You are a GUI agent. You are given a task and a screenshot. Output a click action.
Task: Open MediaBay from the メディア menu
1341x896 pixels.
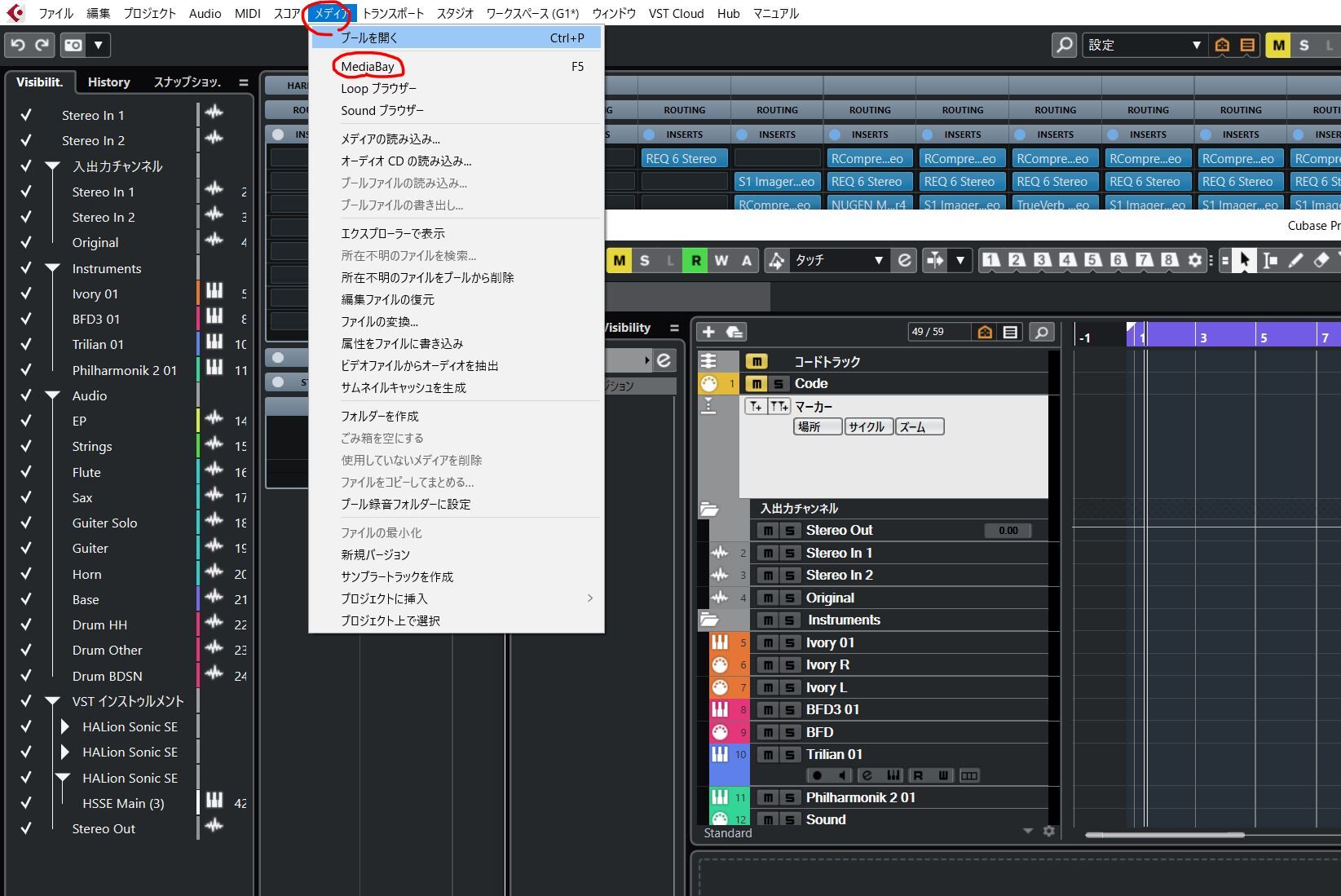pos(457,67)
